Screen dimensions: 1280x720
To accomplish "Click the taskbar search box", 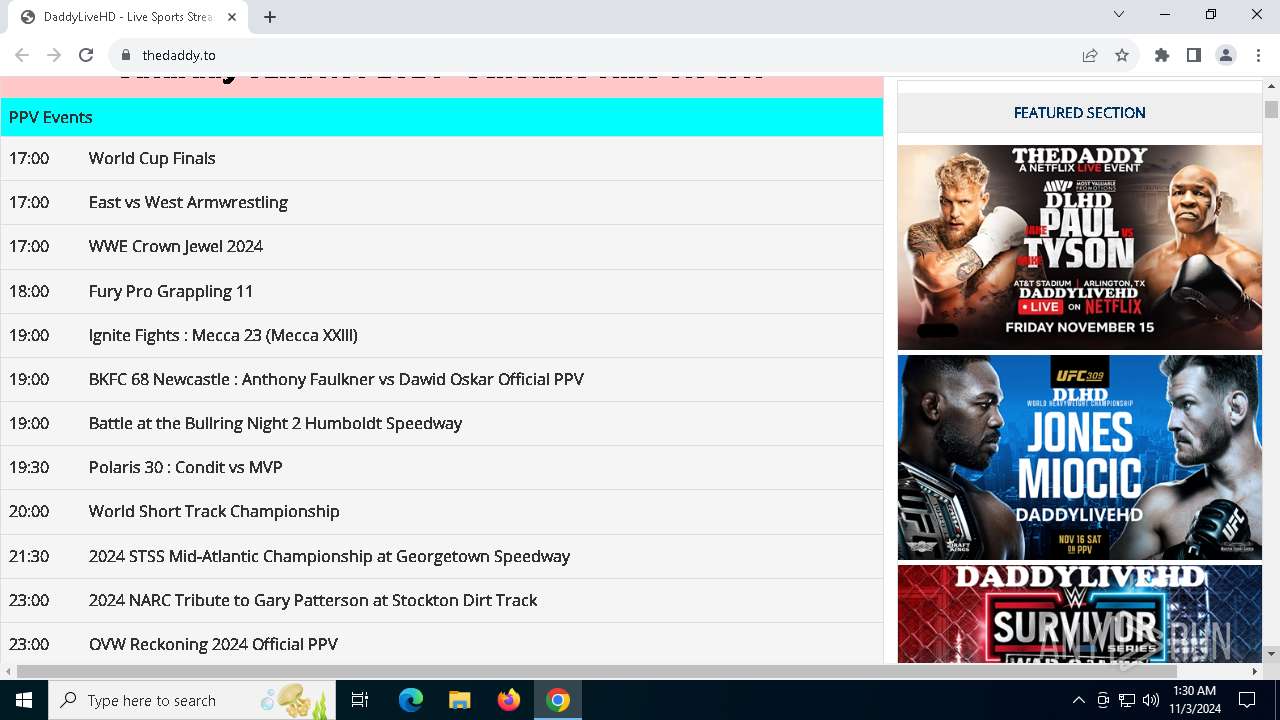I will point(192,700).
